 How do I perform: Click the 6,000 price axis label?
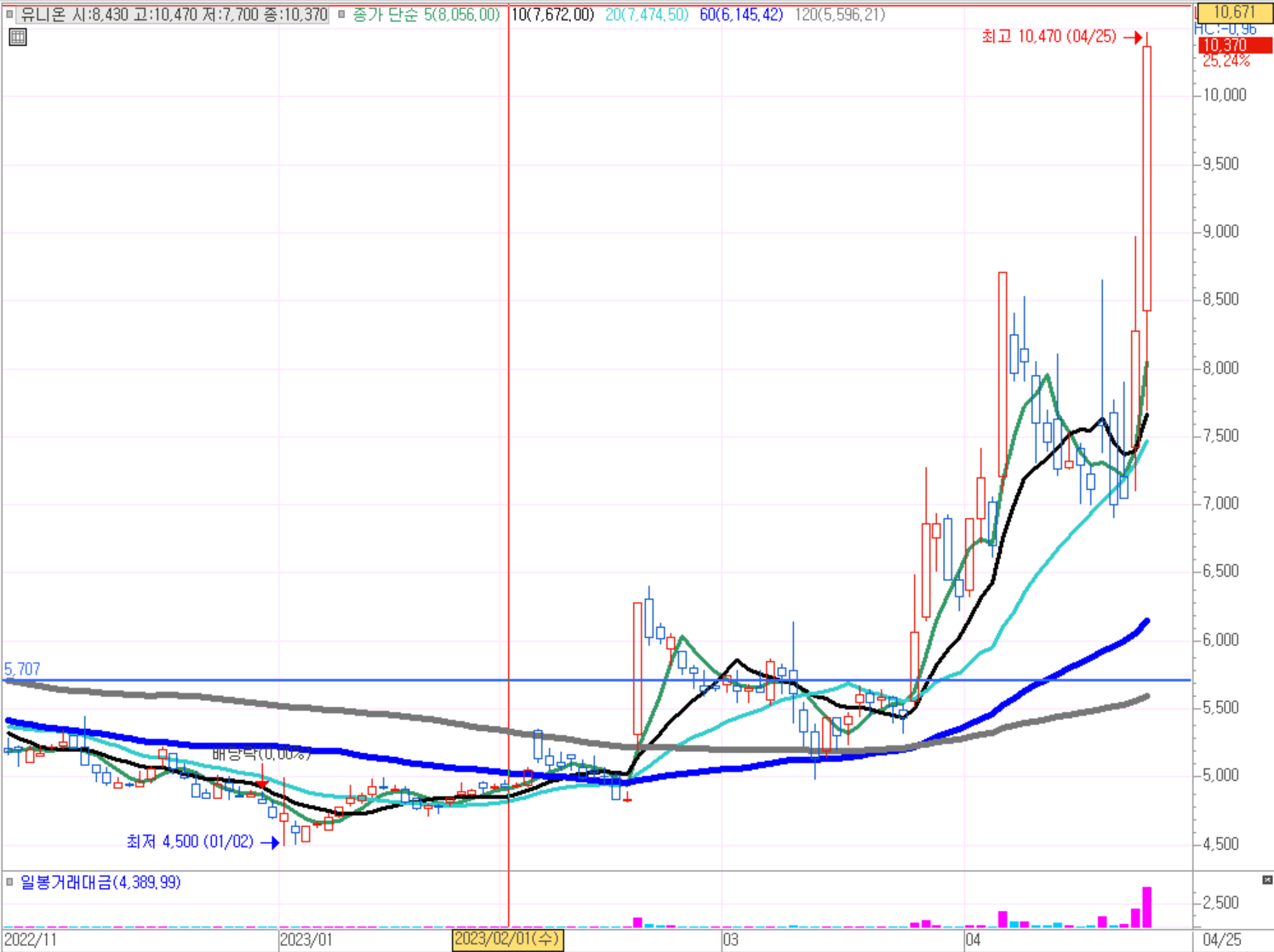tap(1221, 640)
